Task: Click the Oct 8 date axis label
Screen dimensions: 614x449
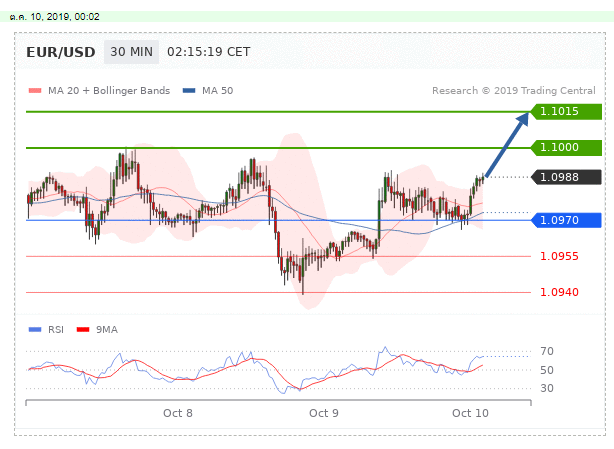Action: (x=178, y=413)
